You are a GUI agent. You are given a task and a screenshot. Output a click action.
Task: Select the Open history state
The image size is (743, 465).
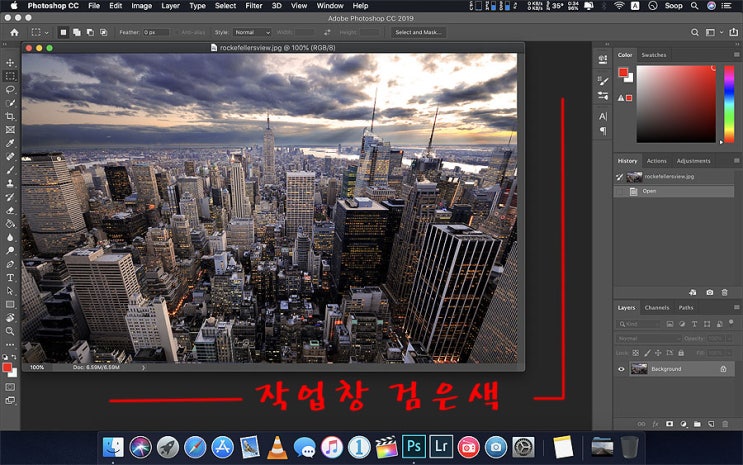(x=650, y=190)
